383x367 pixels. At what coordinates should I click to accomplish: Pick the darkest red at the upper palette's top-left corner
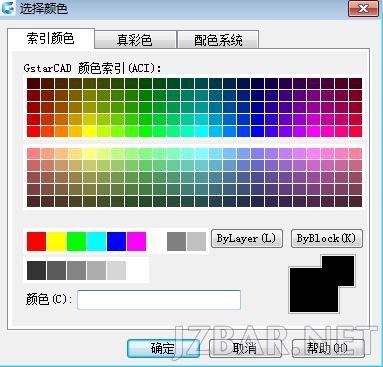(x=33, y=83)
